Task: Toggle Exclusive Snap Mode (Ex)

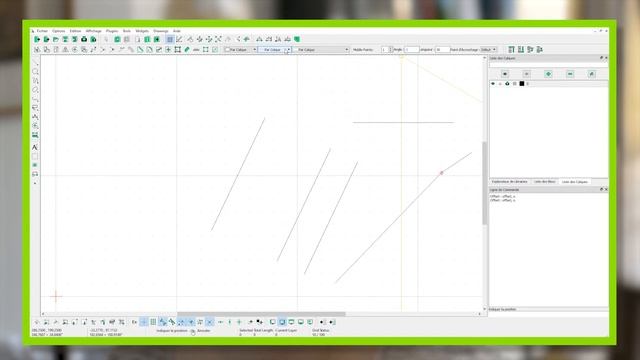Action: tap(134, 322)
